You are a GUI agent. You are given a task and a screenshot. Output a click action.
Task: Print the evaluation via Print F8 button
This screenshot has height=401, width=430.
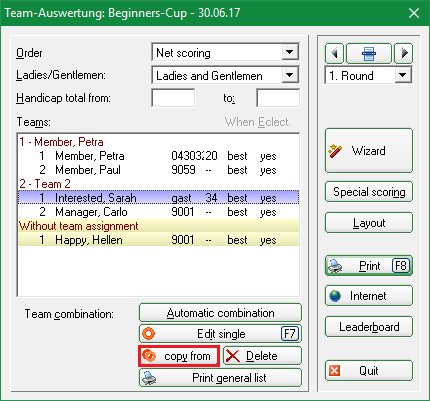tap(369, 266)
